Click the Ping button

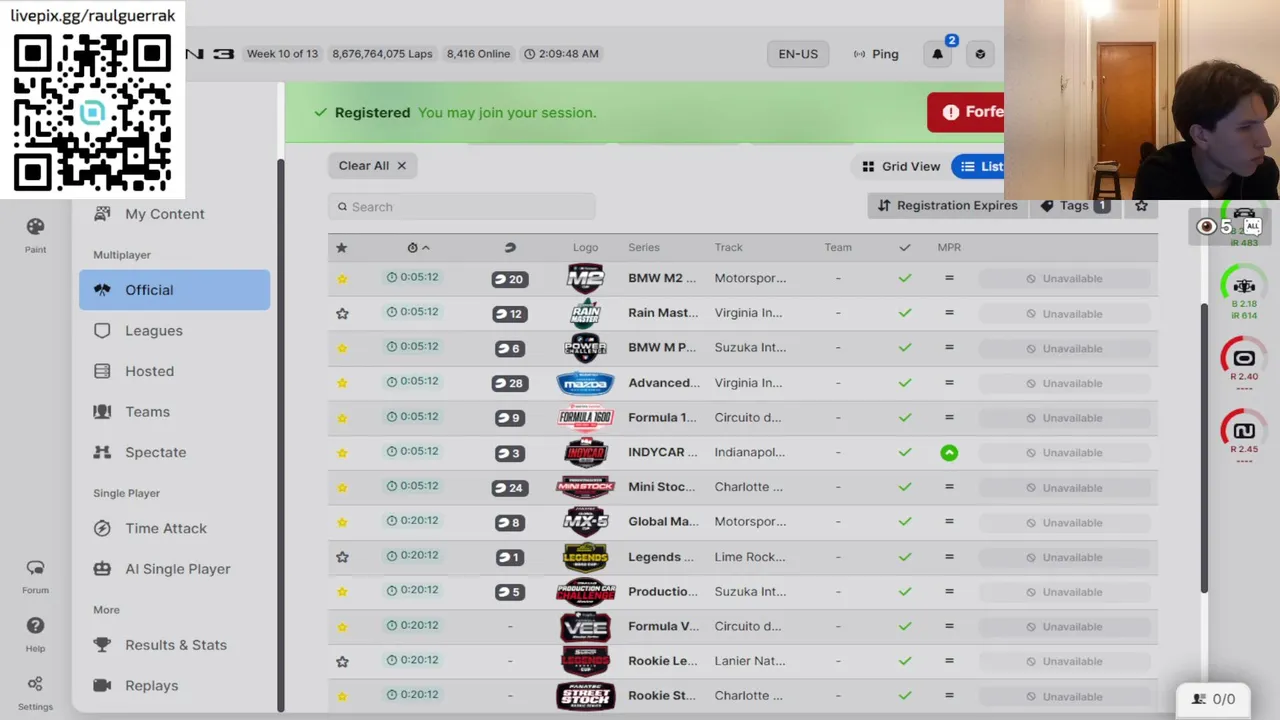tap(876, 54)
